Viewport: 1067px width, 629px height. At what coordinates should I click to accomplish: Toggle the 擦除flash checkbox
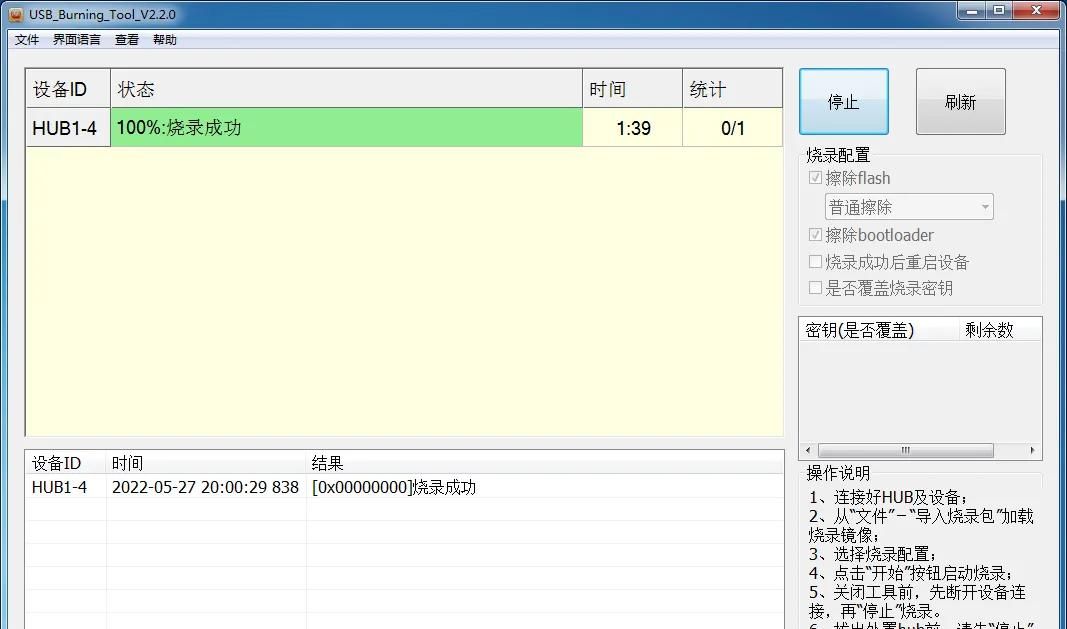(x=815, y=178)
